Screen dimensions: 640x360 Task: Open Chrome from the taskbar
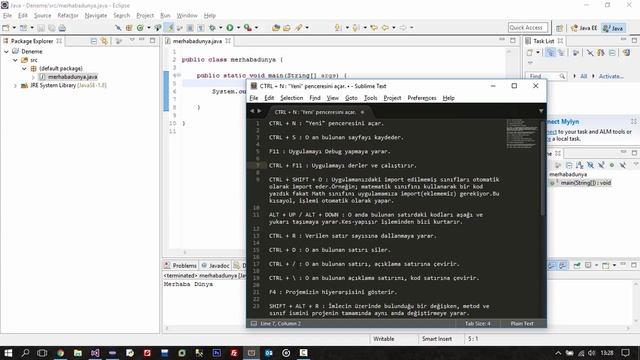[x=60, y=353]
